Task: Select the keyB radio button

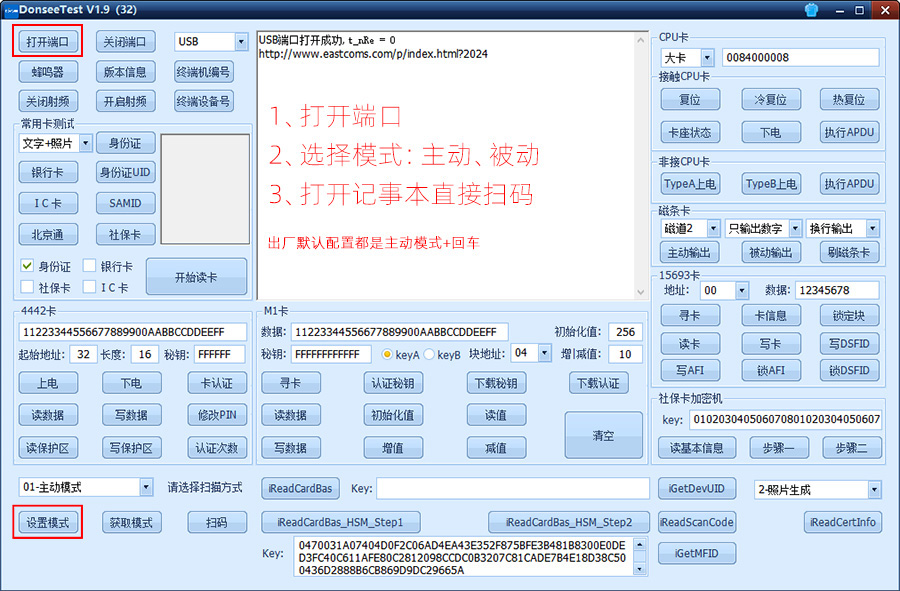Action: [x=431, y=354]
